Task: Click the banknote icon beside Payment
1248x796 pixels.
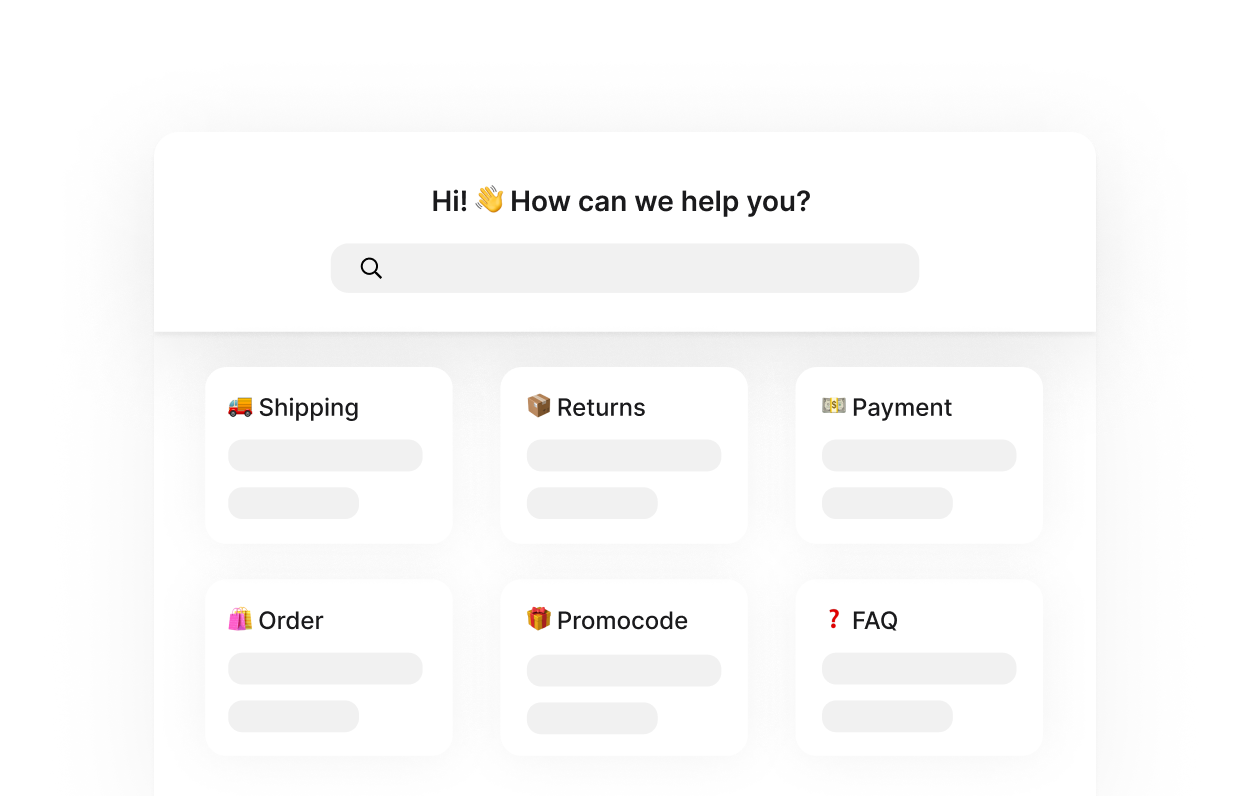Action: click(834, 405)
